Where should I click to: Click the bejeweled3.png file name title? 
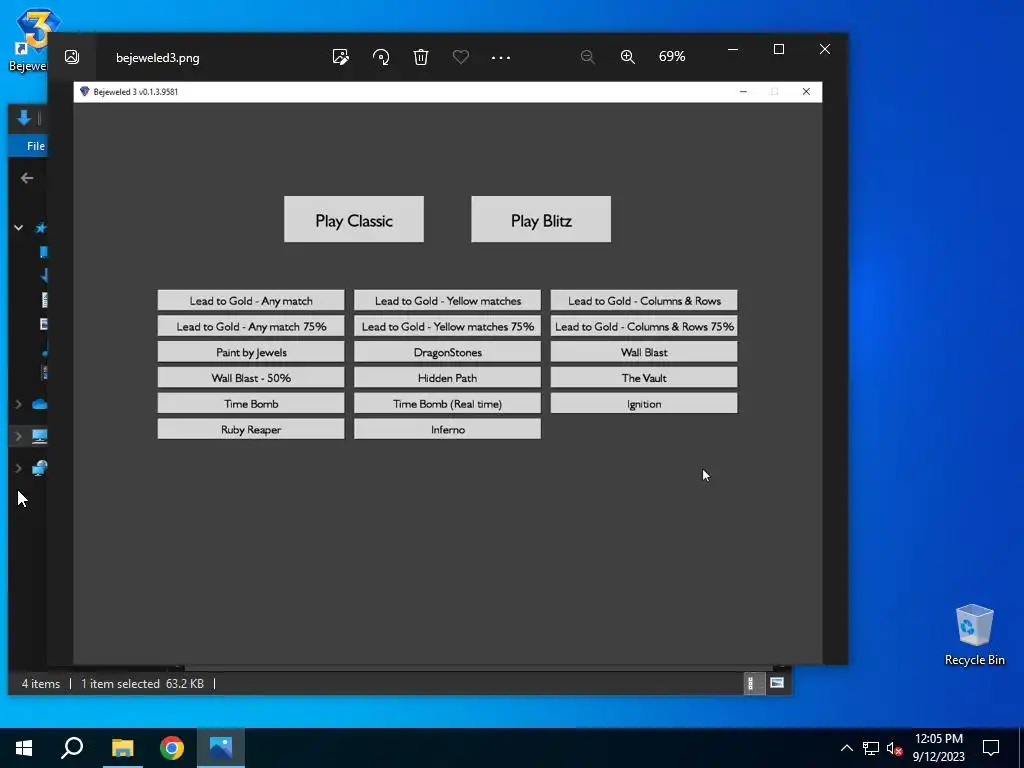(x=157, y=57)
